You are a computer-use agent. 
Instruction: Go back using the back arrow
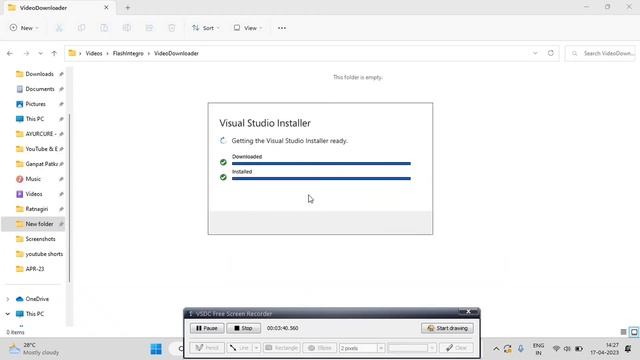(10, 53)
